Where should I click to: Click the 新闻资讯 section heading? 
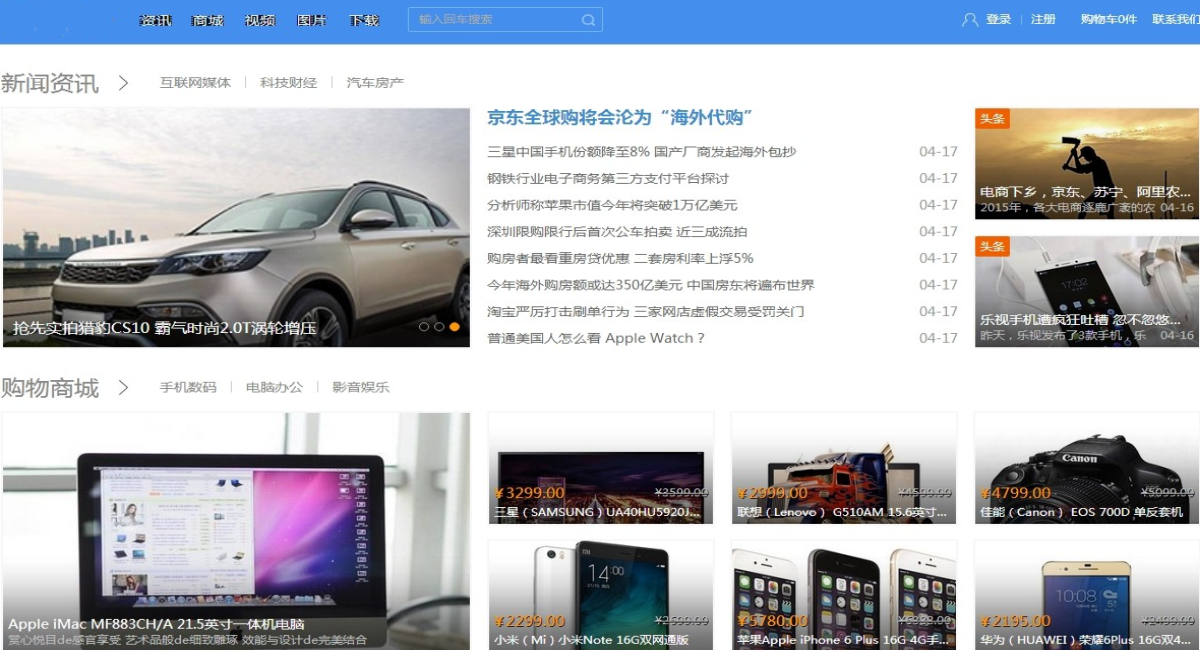click(x=50, y=83)
